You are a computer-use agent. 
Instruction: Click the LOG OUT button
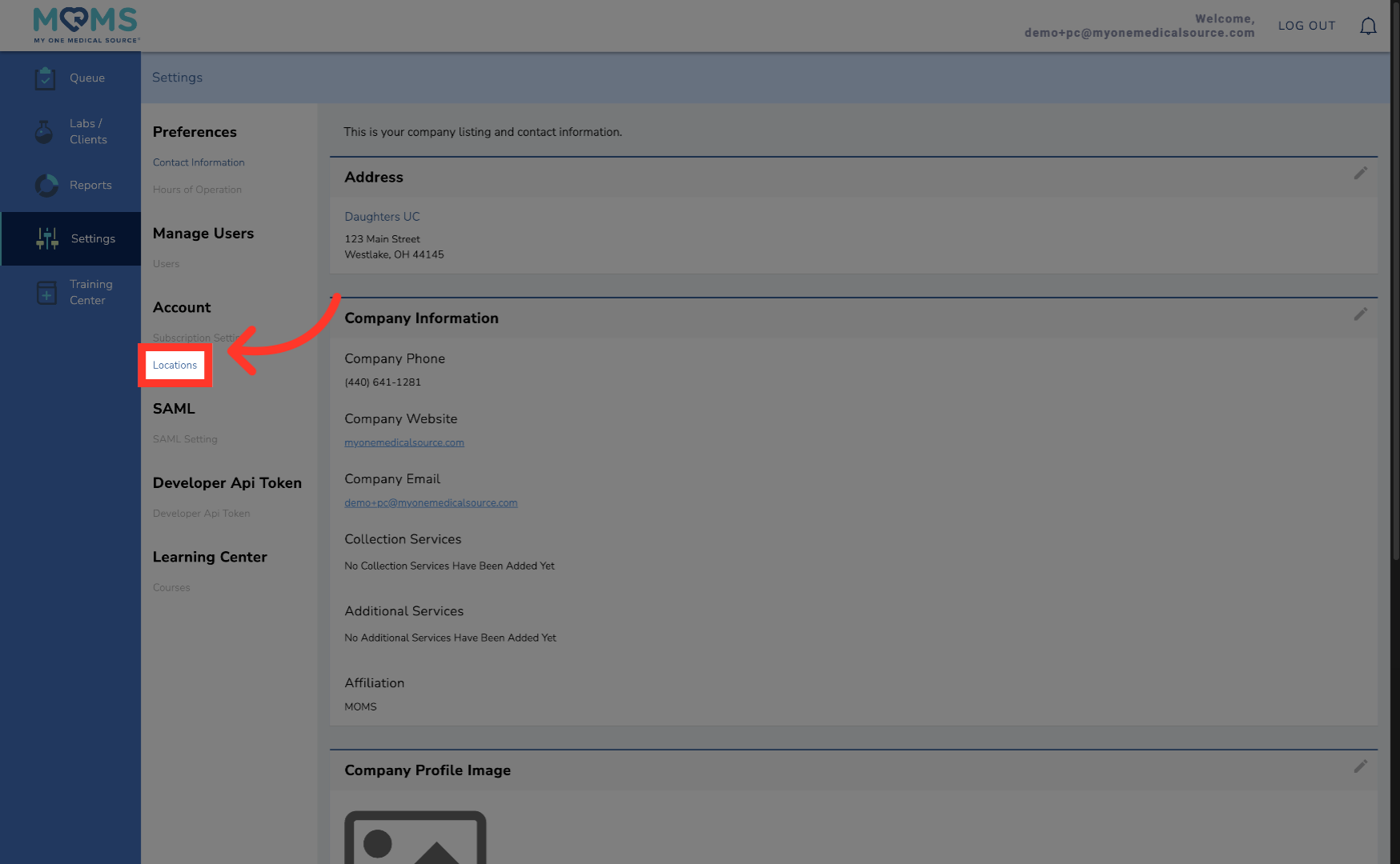pyautogui.click(x=1306, y=26)
